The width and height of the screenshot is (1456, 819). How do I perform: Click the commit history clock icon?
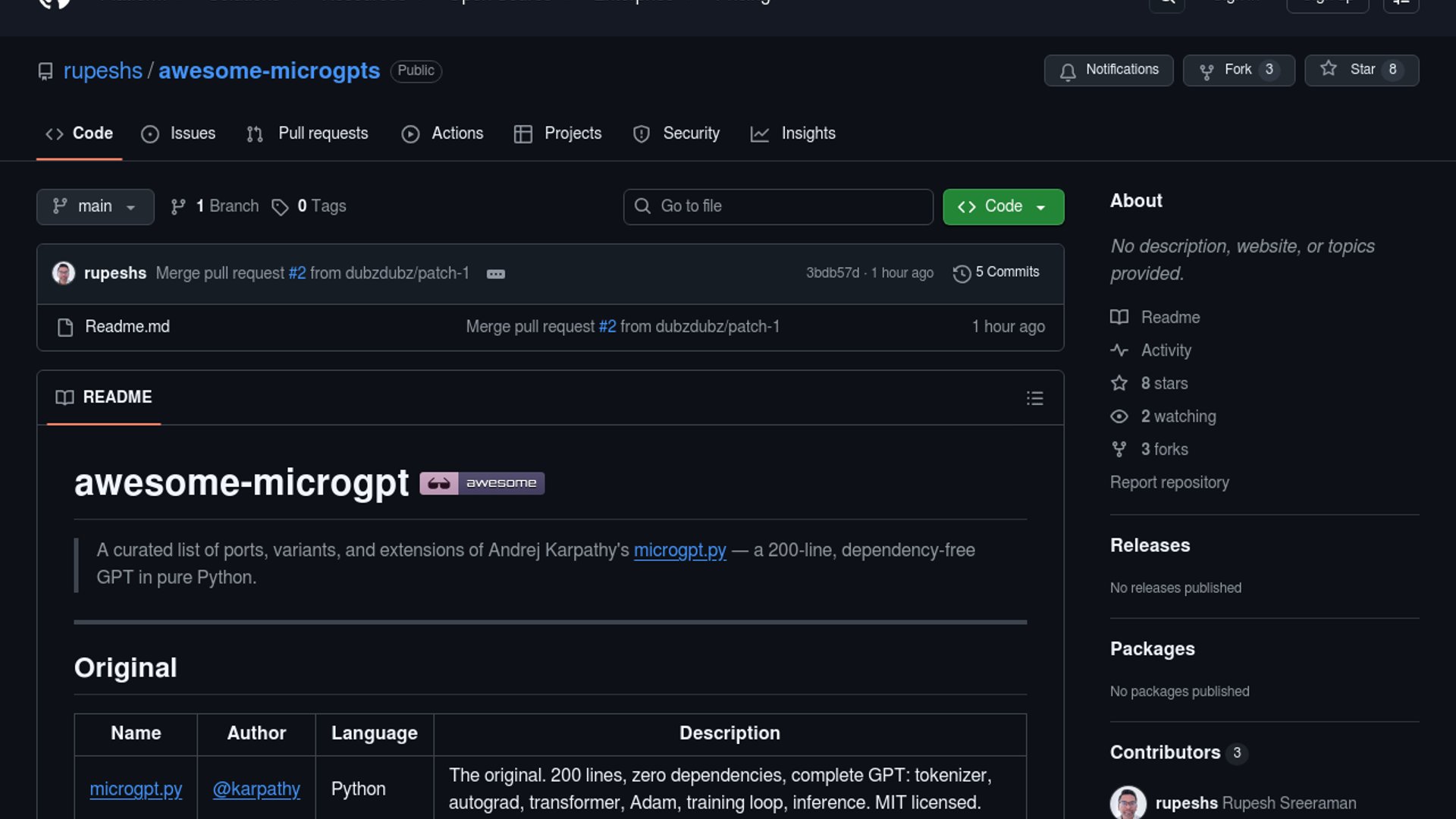tap(962, 273)
